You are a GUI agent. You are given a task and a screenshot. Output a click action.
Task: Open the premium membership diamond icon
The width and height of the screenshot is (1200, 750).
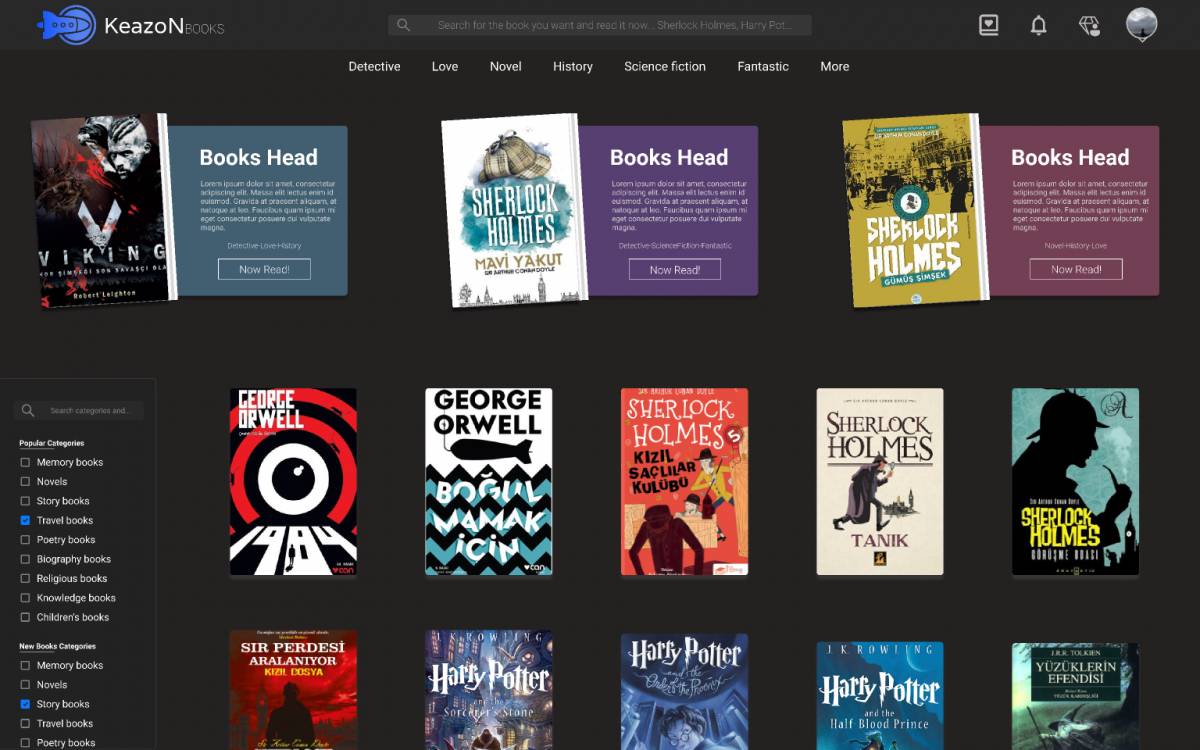point(1088,25)
